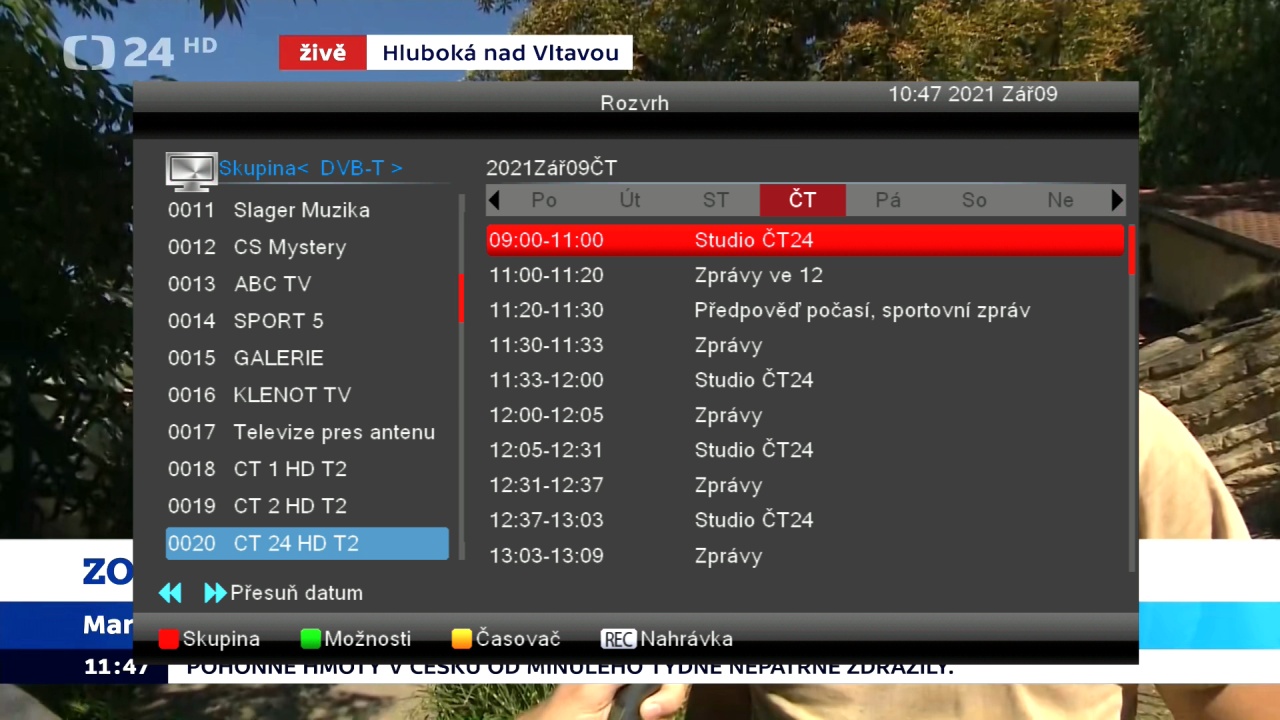Click the TV monitor icon beside Skupina

click(191, 171)
